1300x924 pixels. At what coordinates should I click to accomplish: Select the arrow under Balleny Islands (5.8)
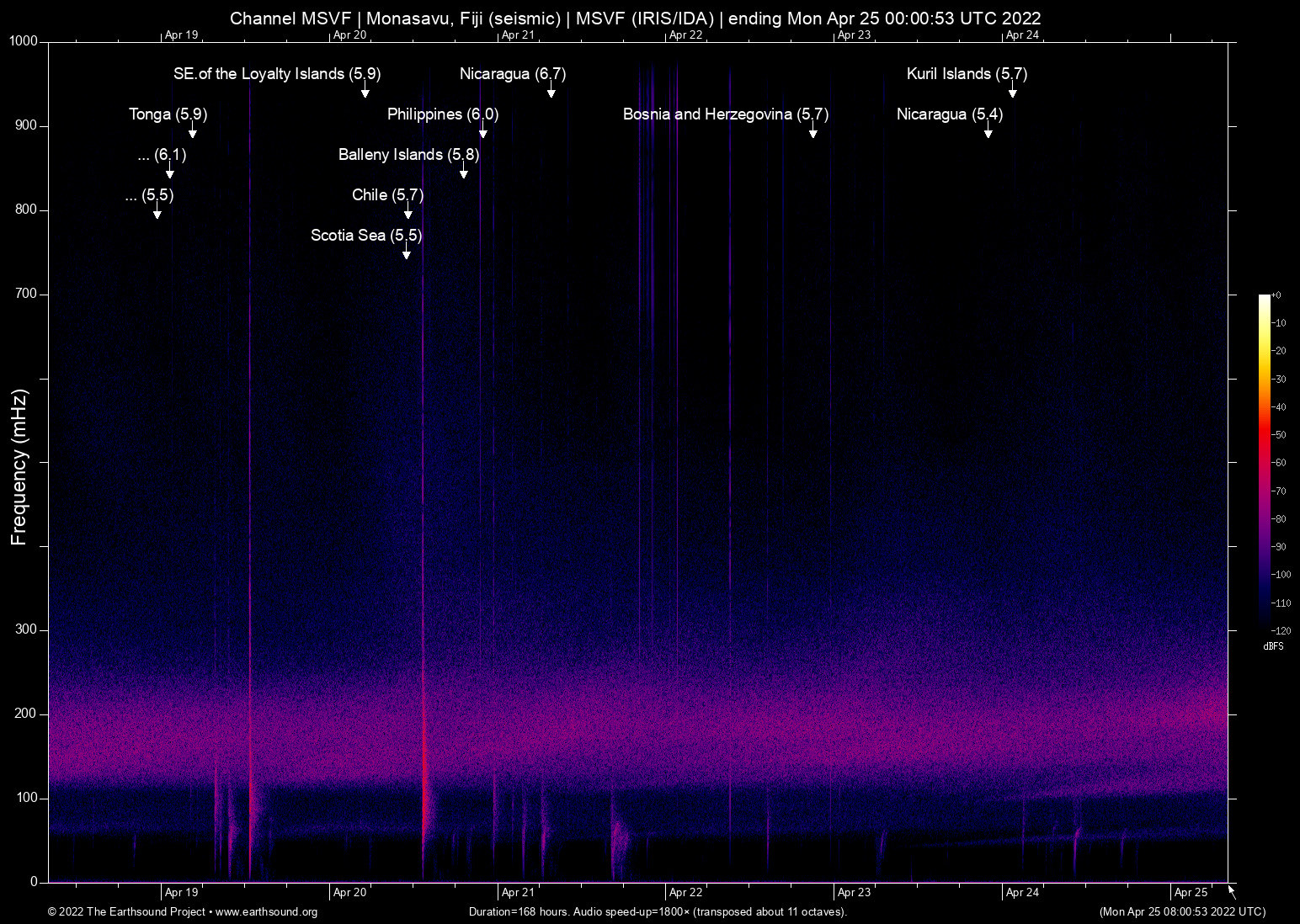pyautogui.click(x=463, y=172)
